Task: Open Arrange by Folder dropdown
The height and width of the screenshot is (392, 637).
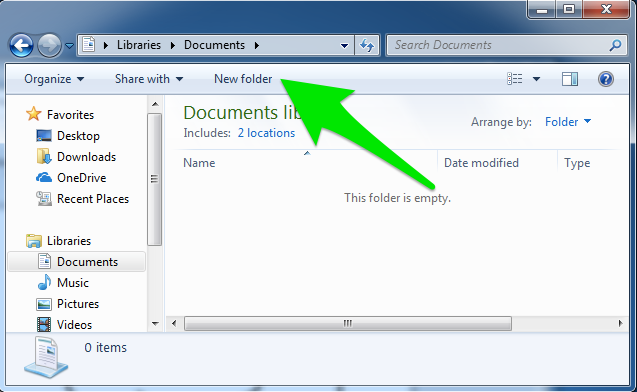Action: 568,122
